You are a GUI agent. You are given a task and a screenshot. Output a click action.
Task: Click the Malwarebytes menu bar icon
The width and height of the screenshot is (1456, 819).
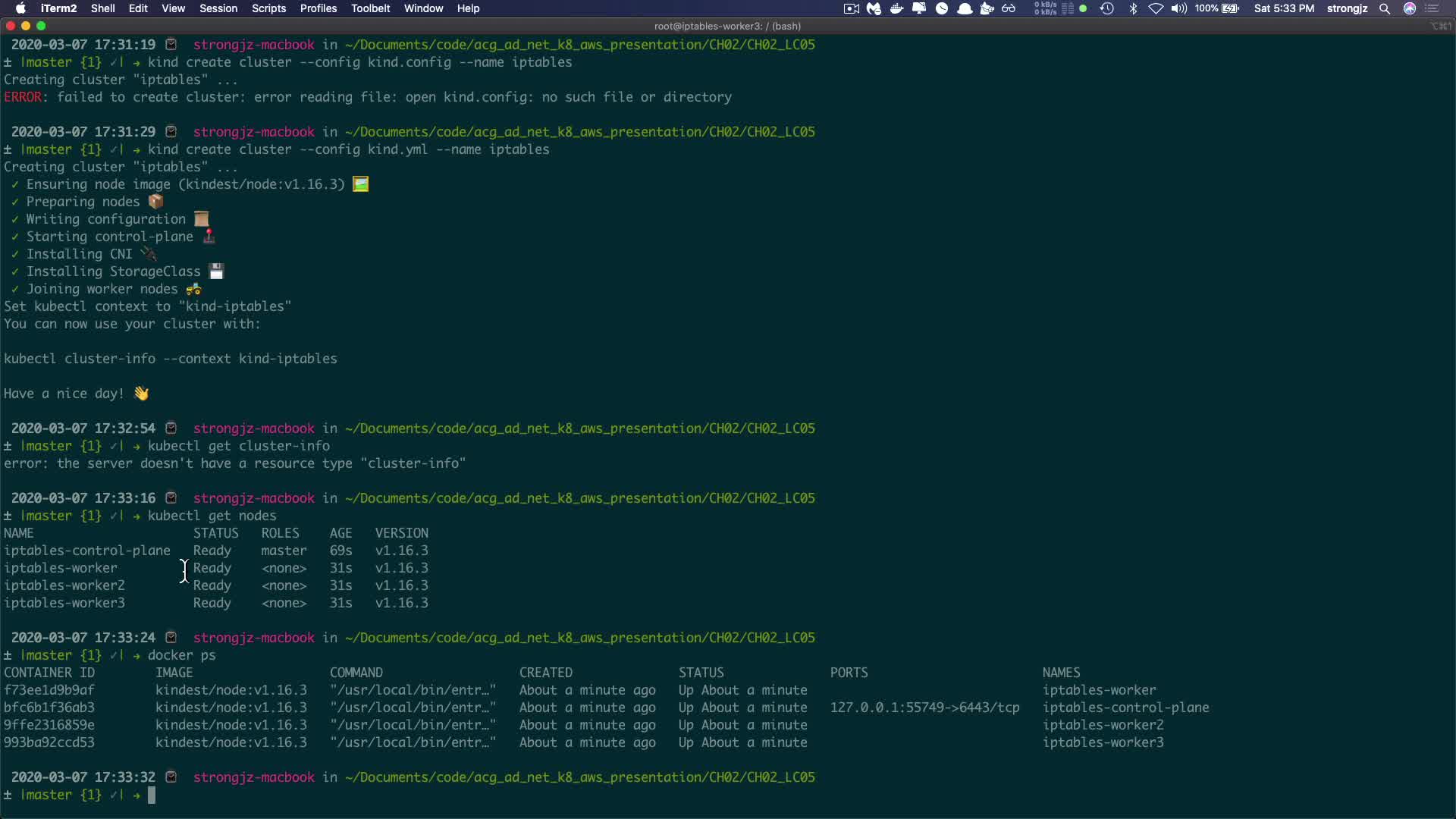874,8
